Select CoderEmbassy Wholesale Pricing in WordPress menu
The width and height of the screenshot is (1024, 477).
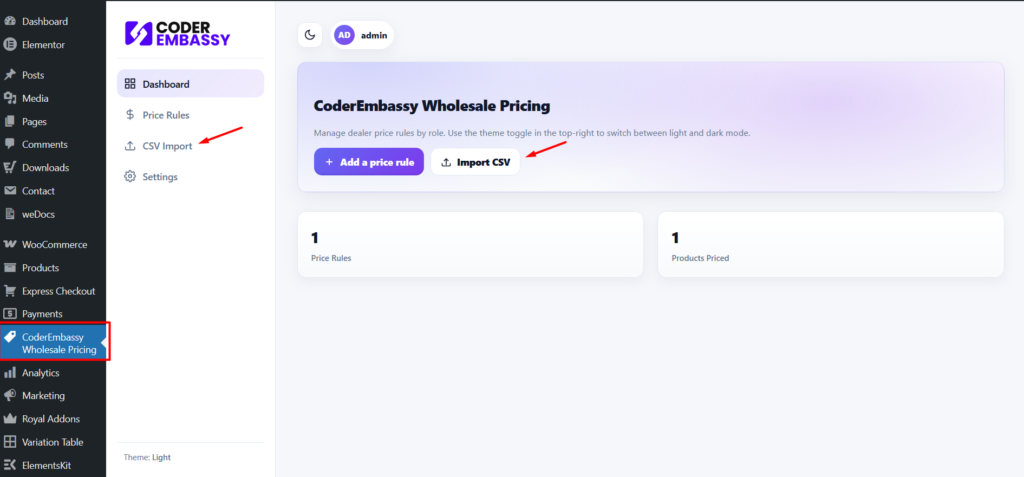click(58, 343)
